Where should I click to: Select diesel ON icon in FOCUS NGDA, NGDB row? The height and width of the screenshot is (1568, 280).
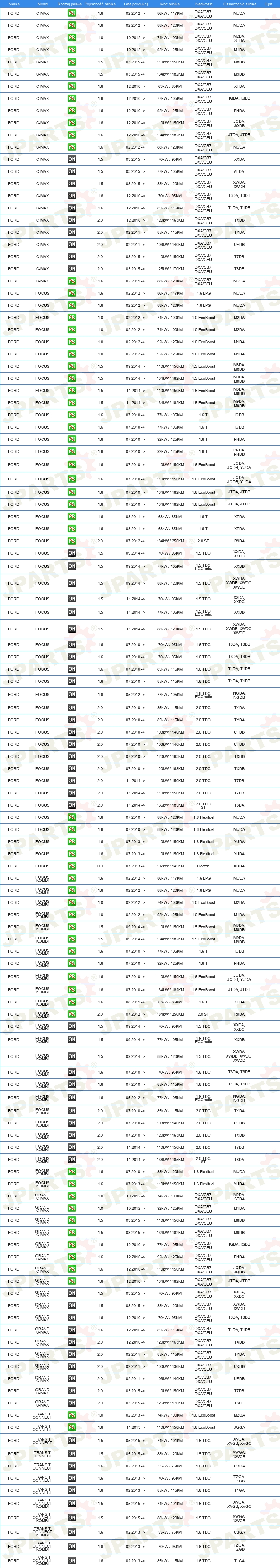[x=72, y=694]
